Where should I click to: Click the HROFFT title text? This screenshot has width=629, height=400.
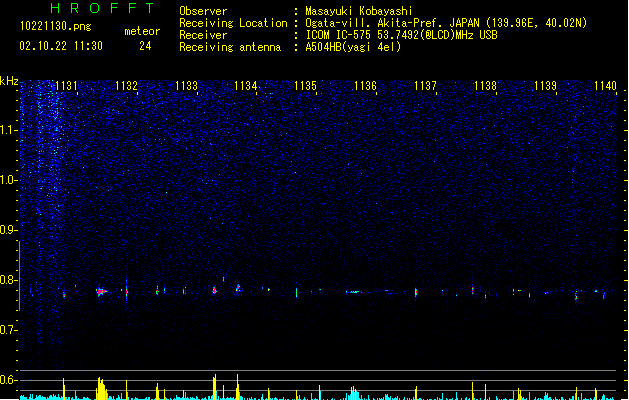[102, 8]
